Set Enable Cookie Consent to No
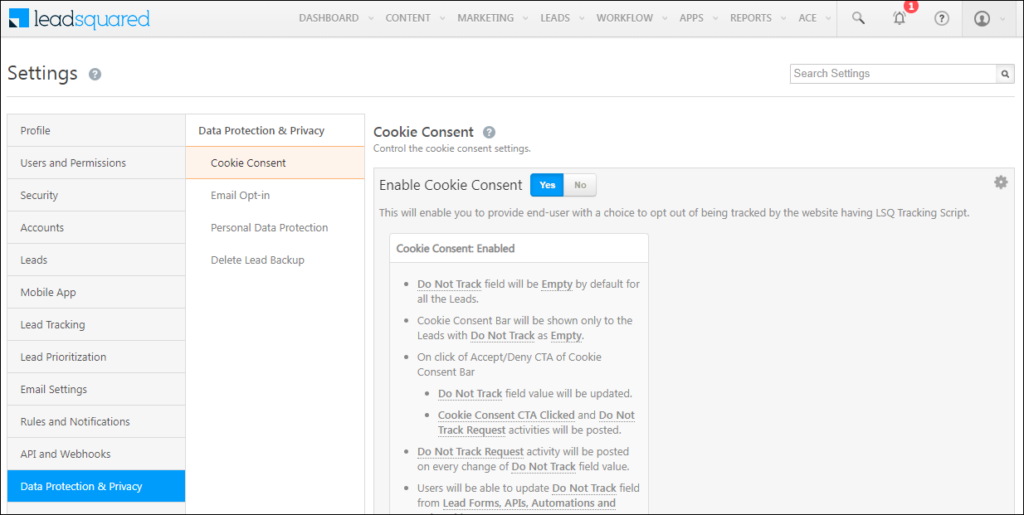 click(580, 185)
